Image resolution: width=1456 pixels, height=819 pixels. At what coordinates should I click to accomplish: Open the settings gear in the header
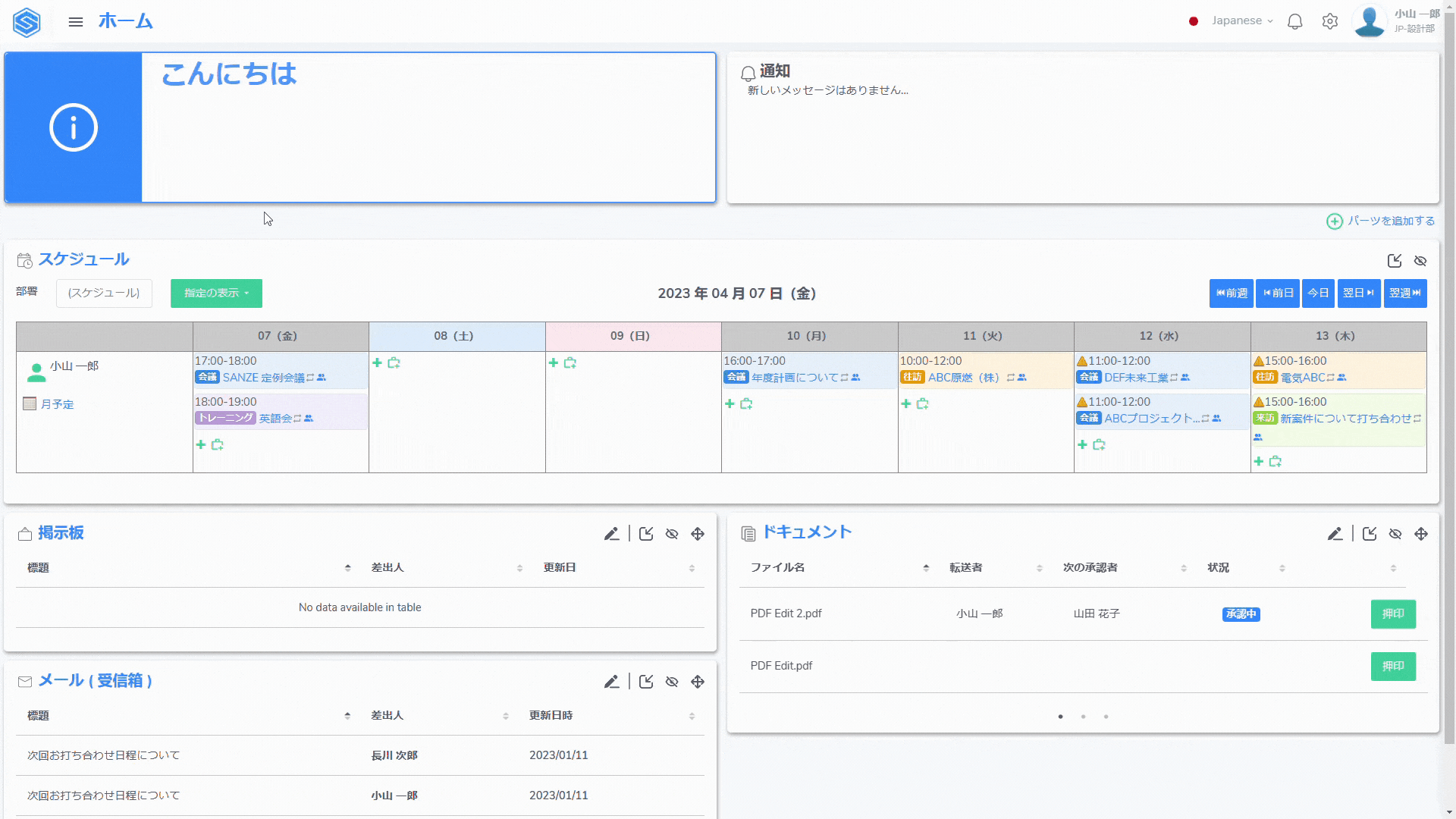coord(1329,21)
